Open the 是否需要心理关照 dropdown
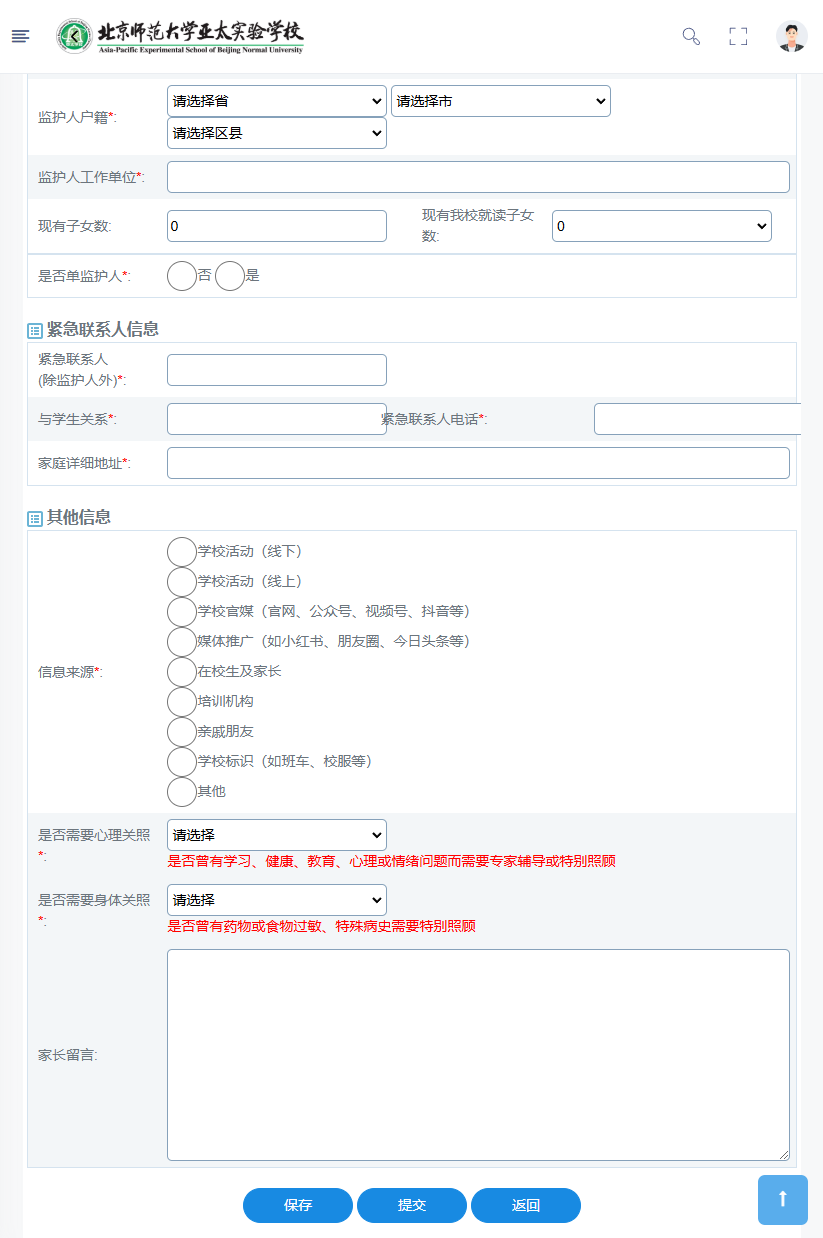823x1238 pixels. coord(277,835)
